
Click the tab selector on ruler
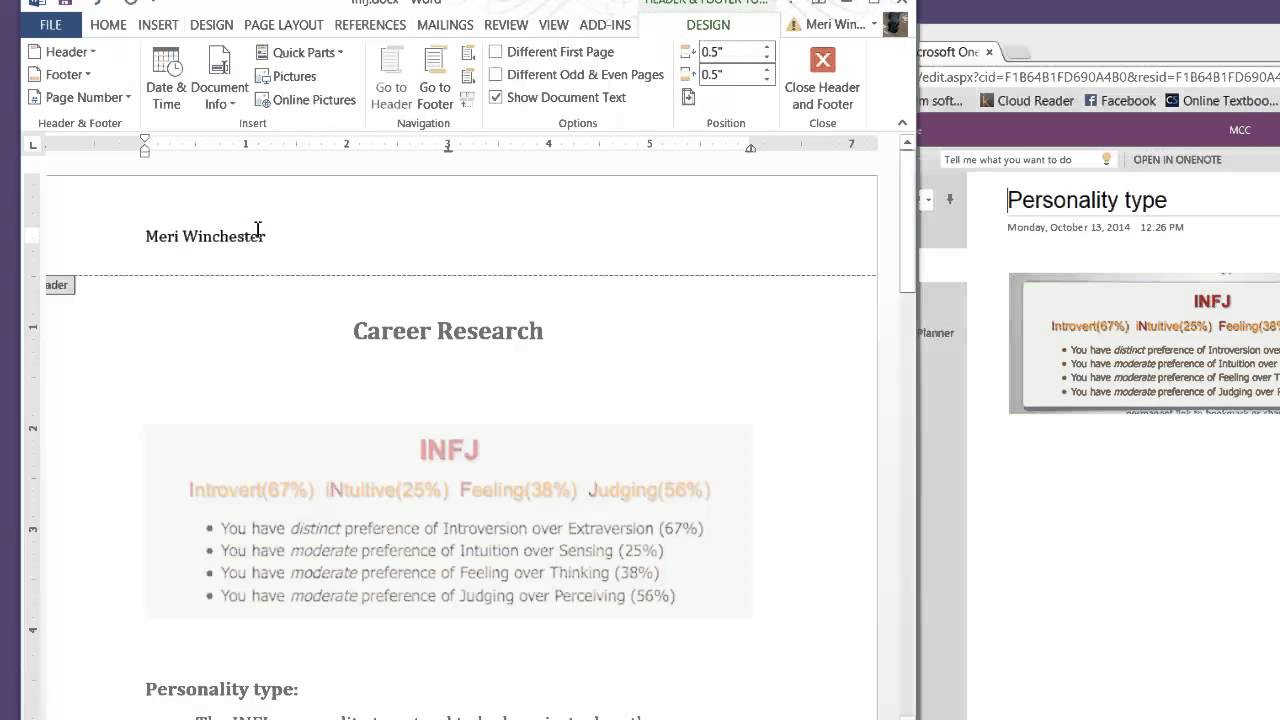click(x=33, y=145)
